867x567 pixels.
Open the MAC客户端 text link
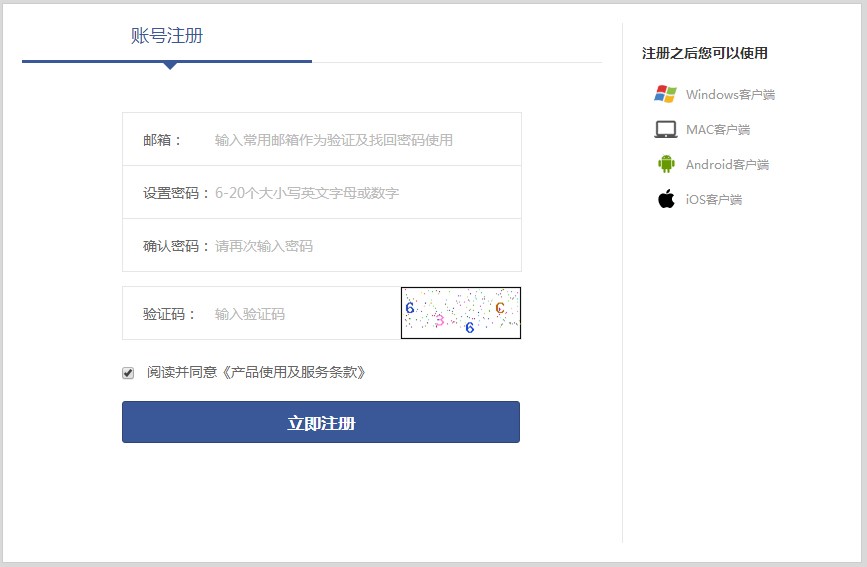point(717,130)
